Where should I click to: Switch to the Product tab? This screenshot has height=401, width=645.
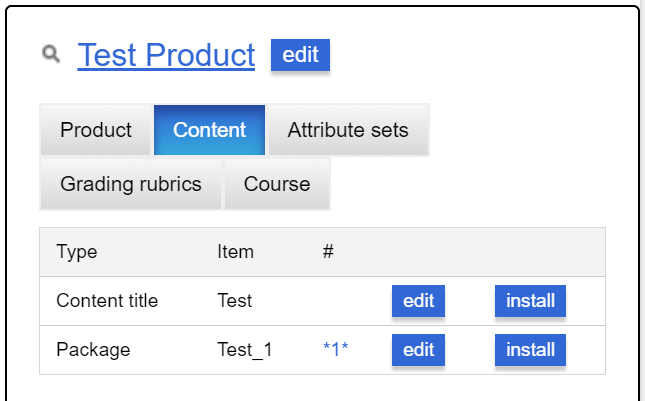click(96, 130)
